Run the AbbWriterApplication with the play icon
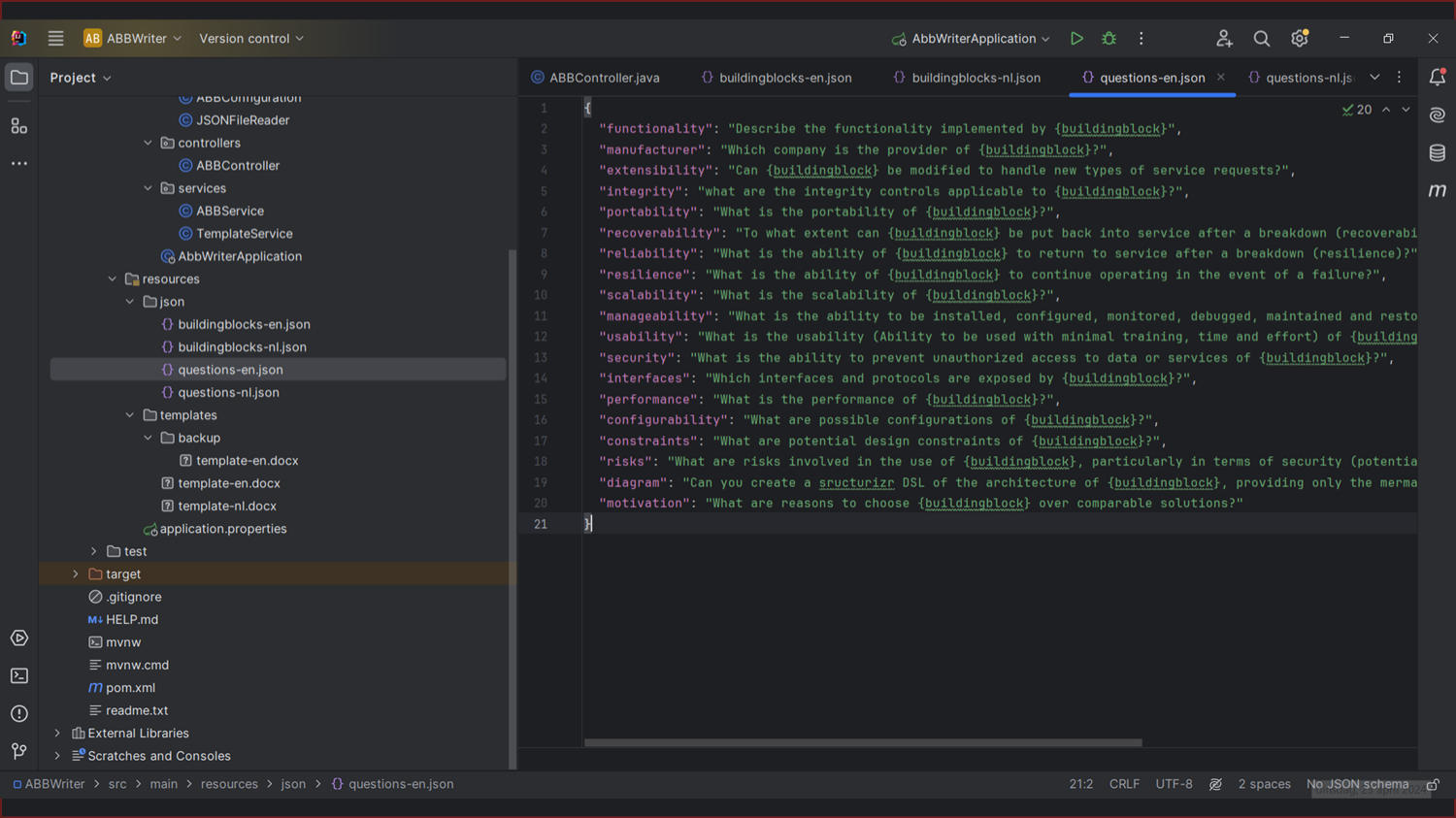The height and width of the screenshot is (818, 1456). tap(1076, 39)
